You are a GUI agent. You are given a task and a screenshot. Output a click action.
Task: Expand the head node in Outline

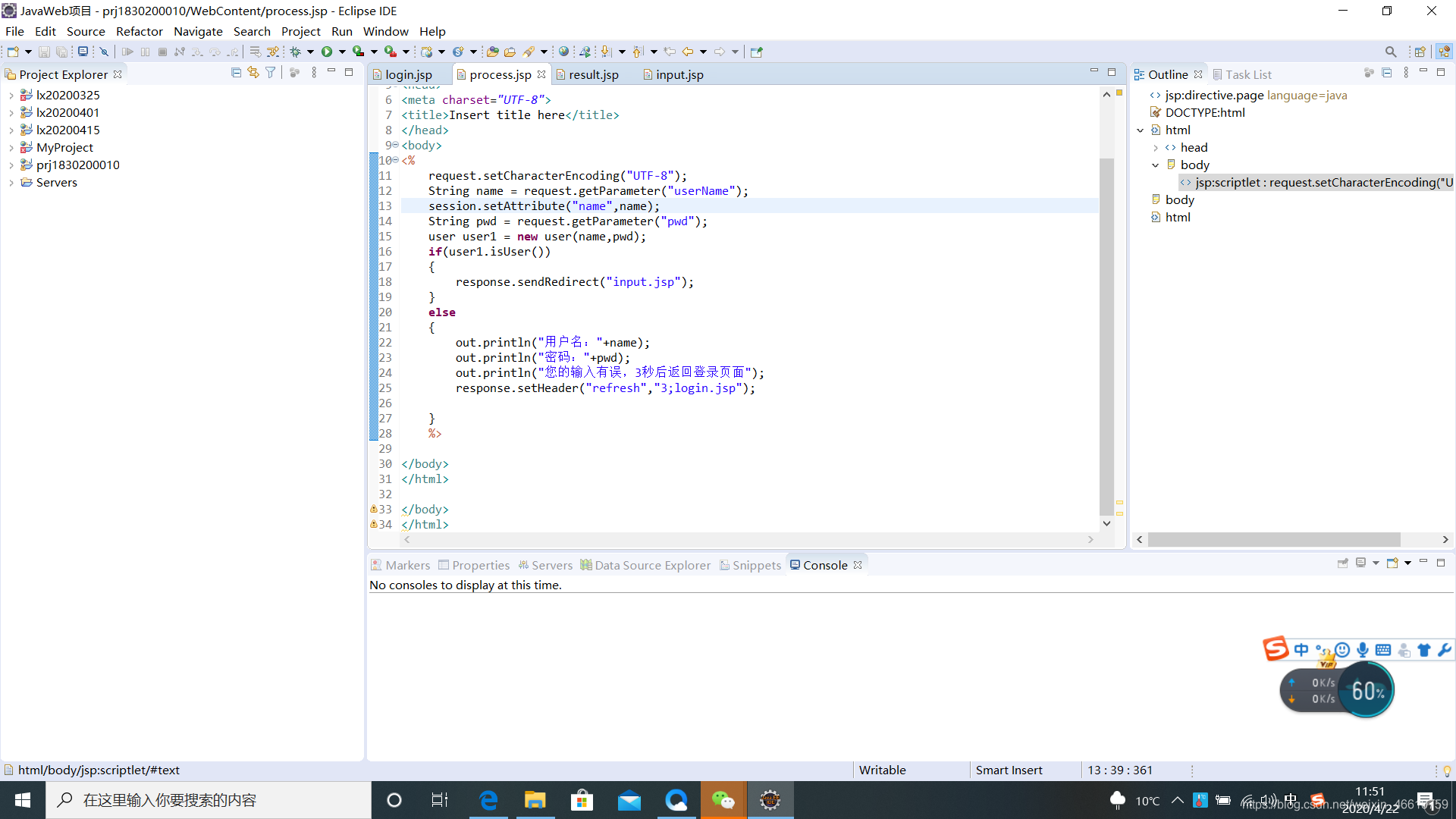pyautogui.click(x=1155, y=148)
